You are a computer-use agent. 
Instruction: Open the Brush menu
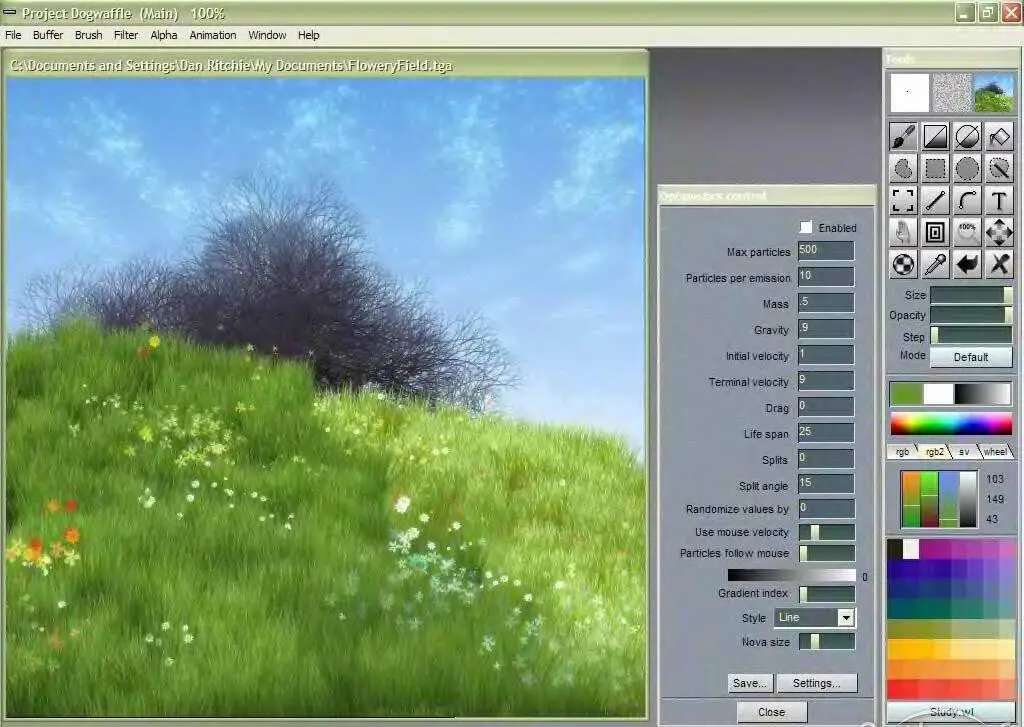tap(89, 35)
